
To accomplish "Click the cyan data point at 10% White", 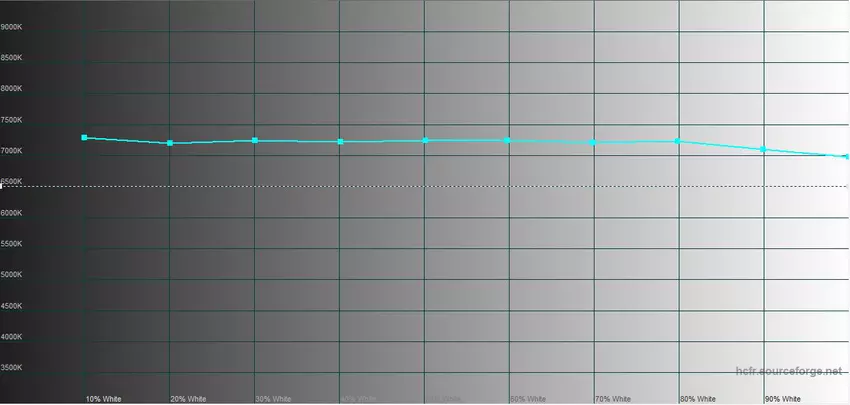I will pyautogui.click(x=85, y=138).
